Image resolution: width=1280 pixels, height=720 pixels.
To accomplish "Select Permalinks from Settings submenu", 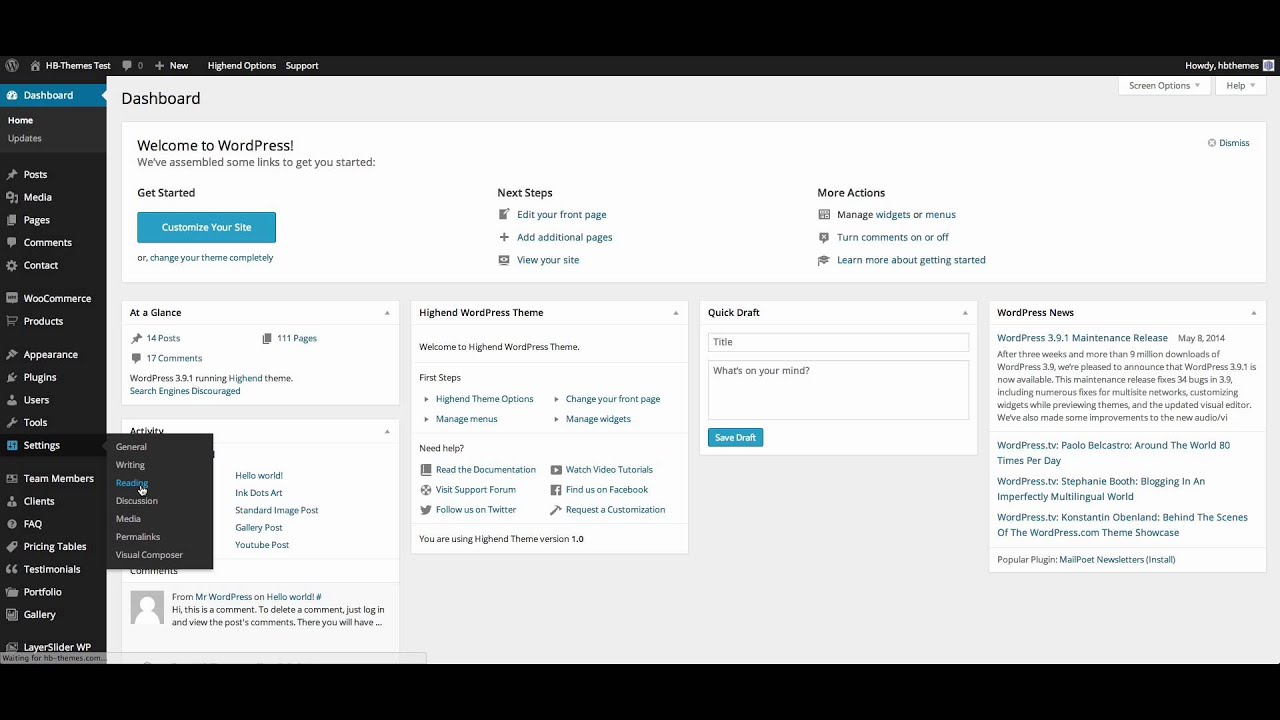I will (138, 537).
